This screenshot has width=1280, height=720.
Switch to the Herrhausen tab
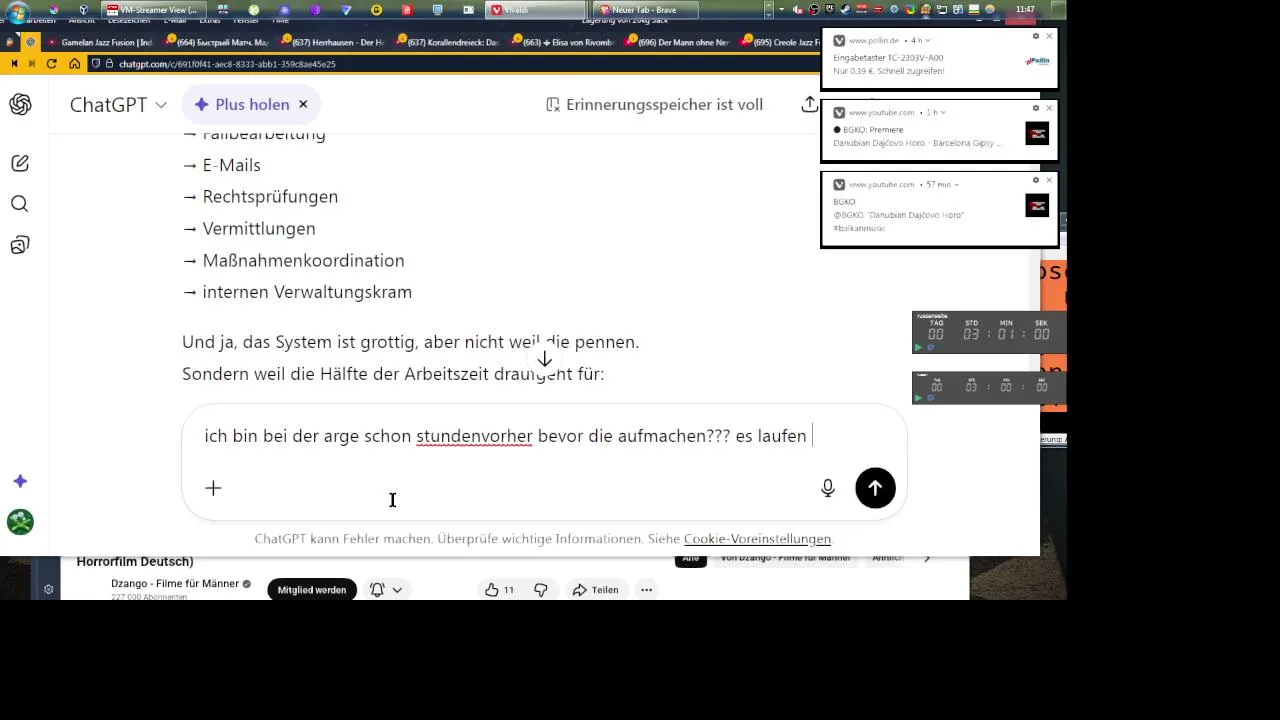pyautogui.click(x=332, y=42)
